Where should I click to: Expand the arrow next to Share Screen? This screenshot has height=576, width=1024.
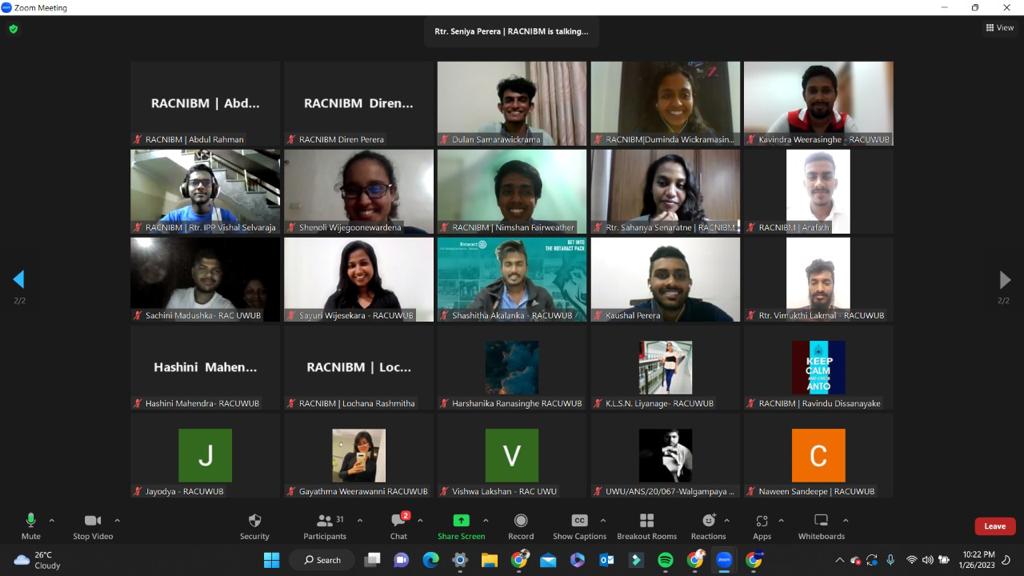pos(486,520)
